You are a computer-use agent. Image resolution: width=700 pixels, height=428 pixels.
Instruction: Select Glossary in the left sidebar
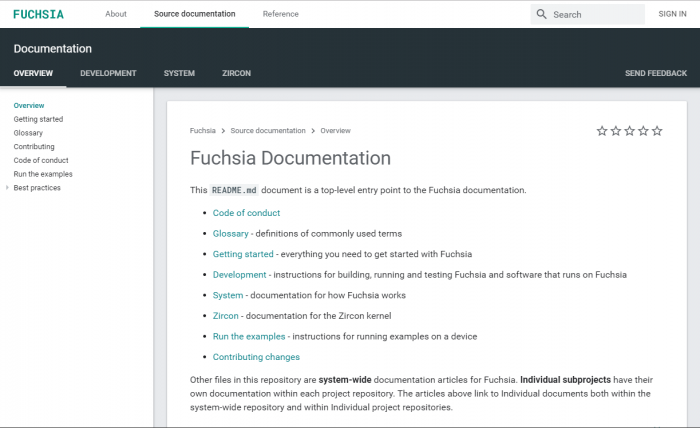(x=28, y=133)
